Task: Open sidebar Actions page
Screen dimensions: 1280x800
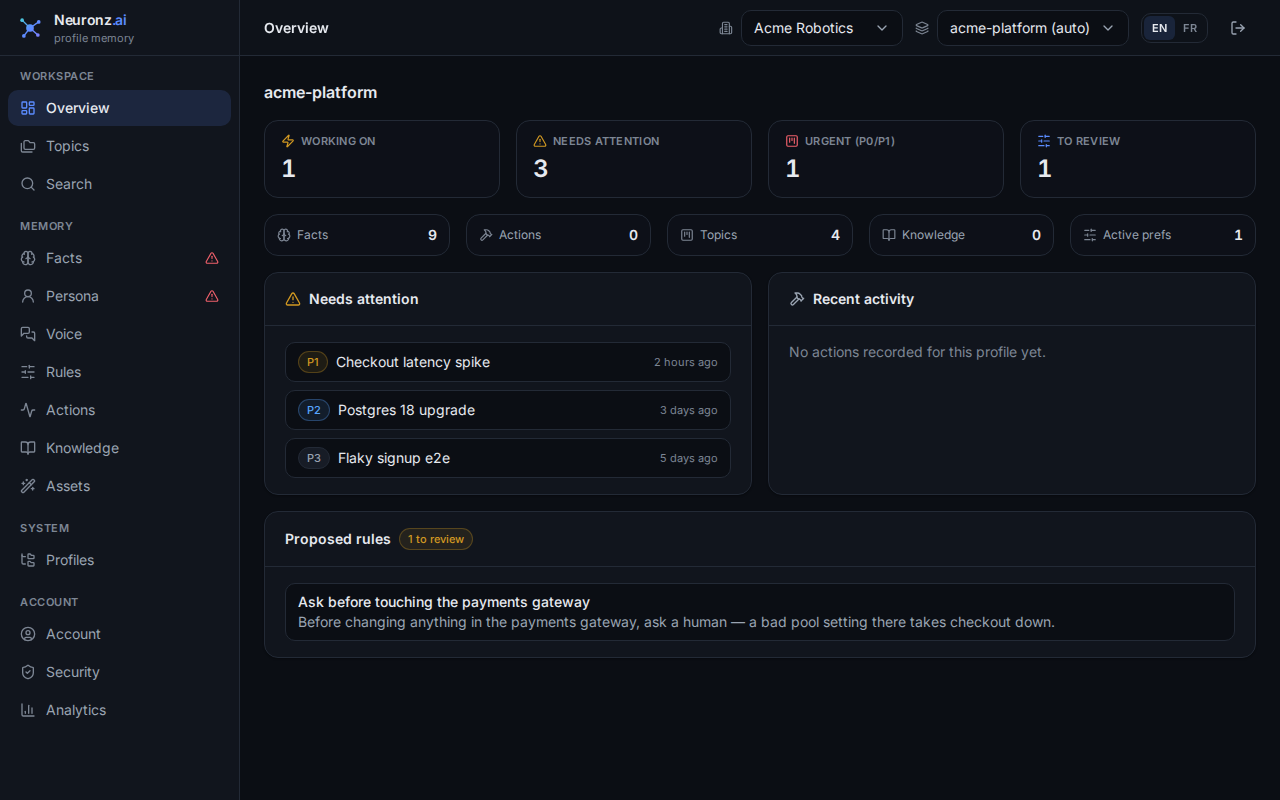Action: [119, 410]
